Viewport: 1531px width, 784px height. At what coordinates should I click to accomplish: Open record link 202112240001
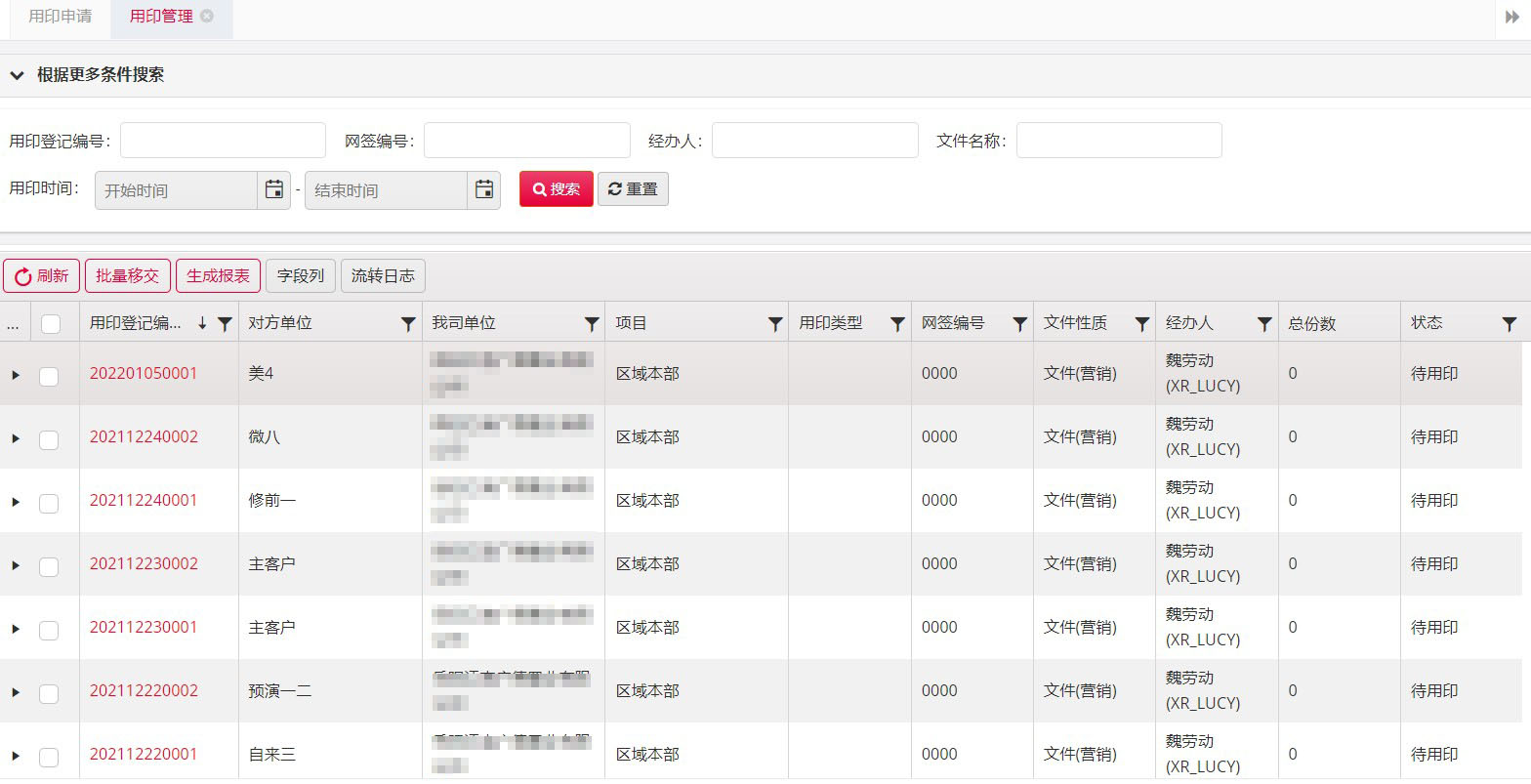[x=144, y=500]
